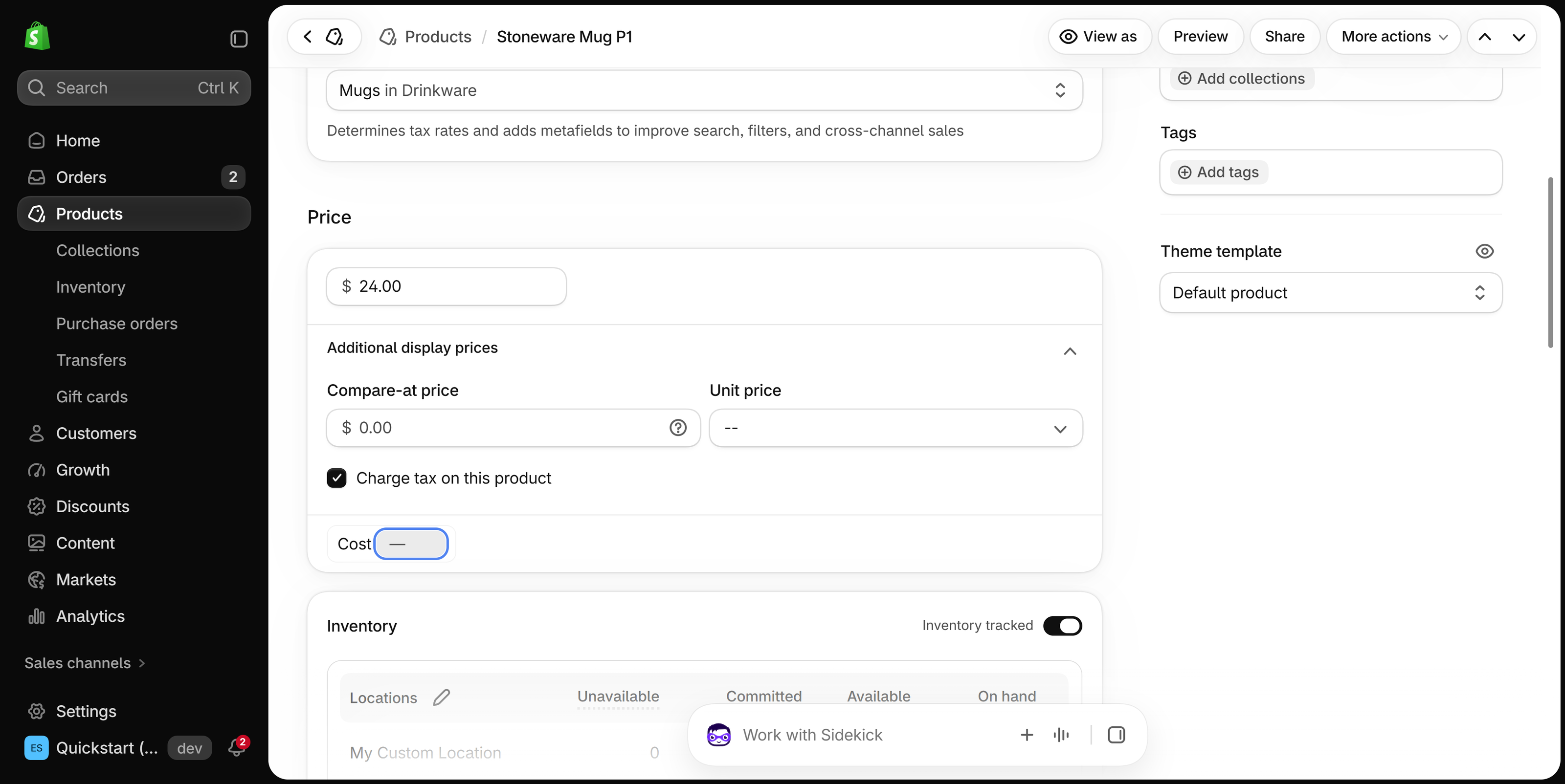Preview Theme template with eye icon
This screenshot has width=1565, height=784.
coord(1484,251)
